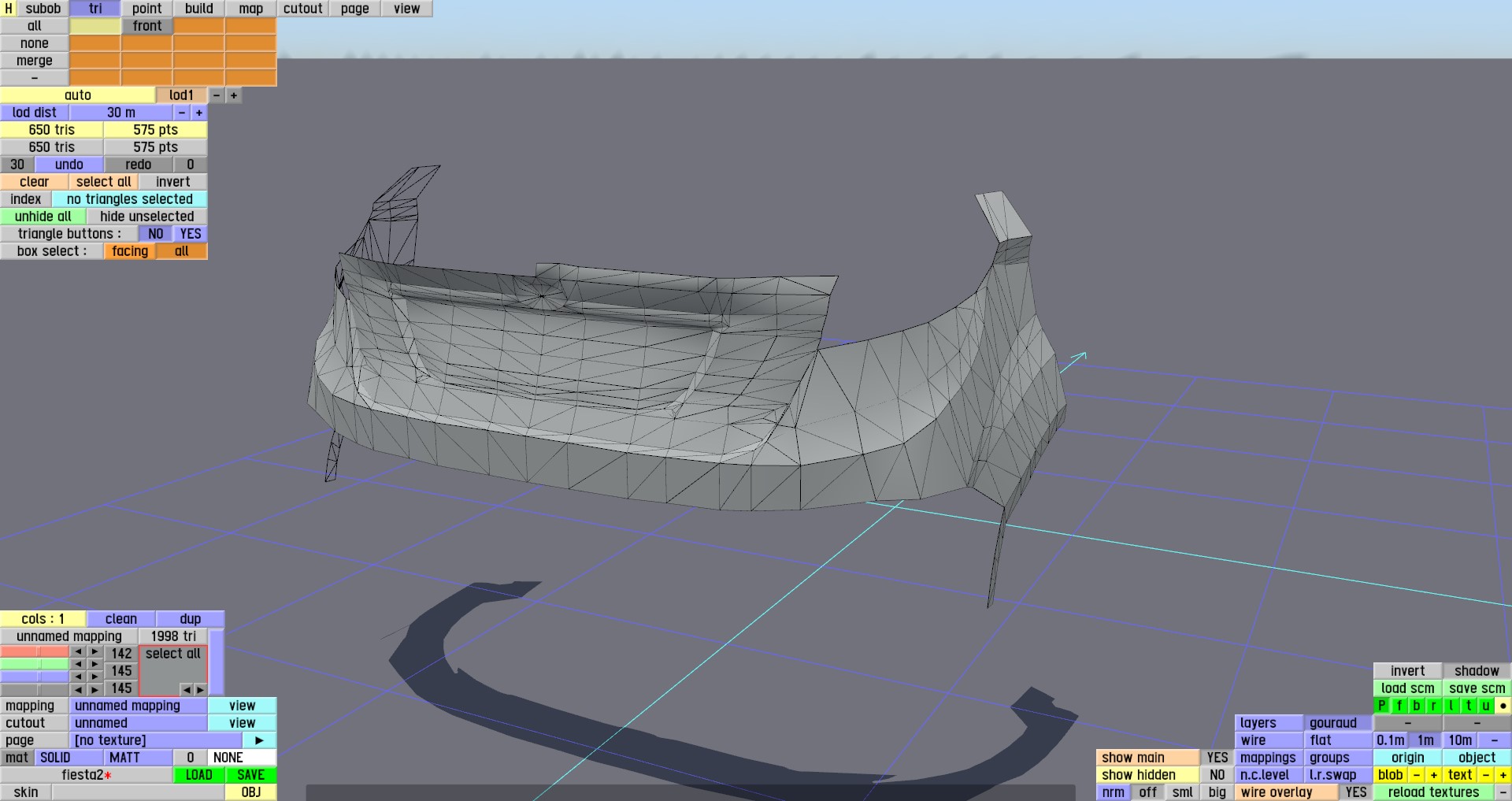The height and width of the screenshot is (801, 1512).
Task: Click the t top view button
Action: [x=1469, y=706]
